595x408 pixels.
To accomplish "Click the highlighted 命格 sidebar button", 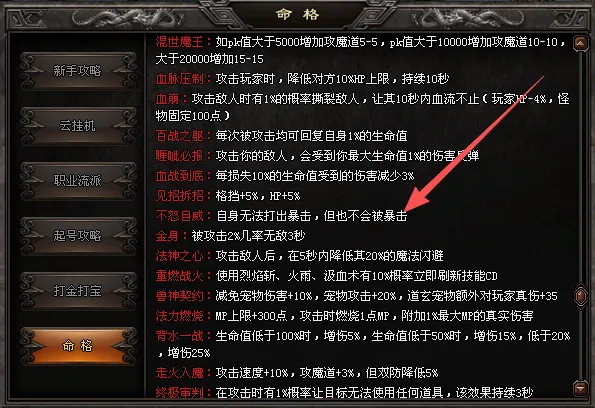I will point(78,346).
